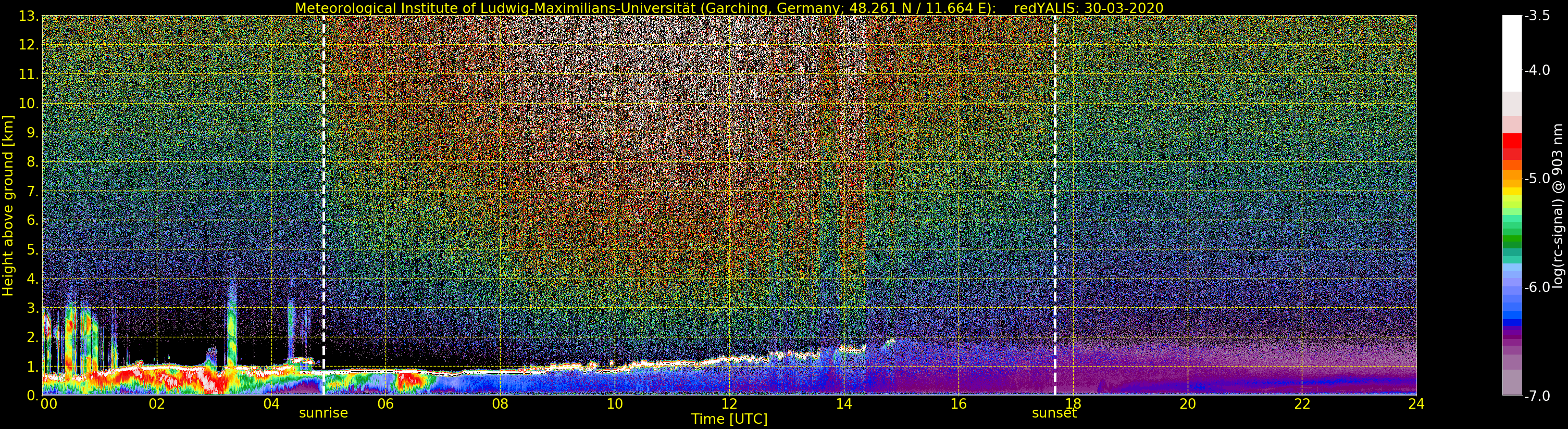Click the "24" time axis tick label
The width and height of the screenshot is (1568, 429).
[x=1416, y=404]
